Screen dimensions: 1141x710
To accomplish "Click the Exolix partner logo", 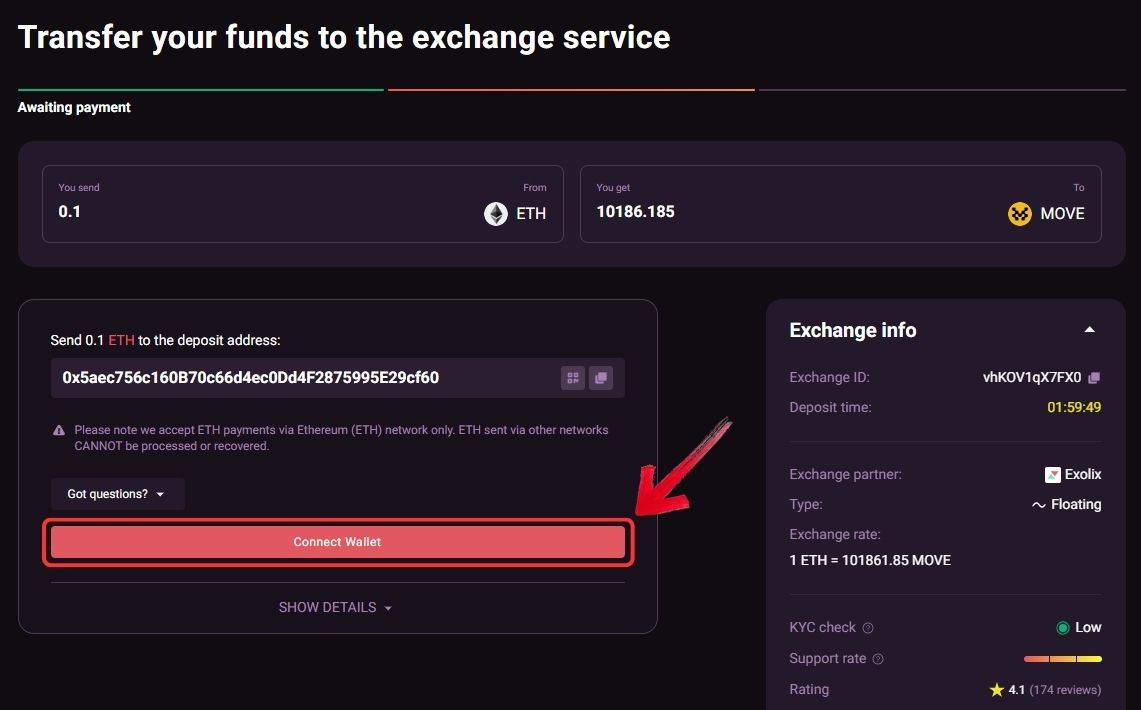I will (1053, 475).
